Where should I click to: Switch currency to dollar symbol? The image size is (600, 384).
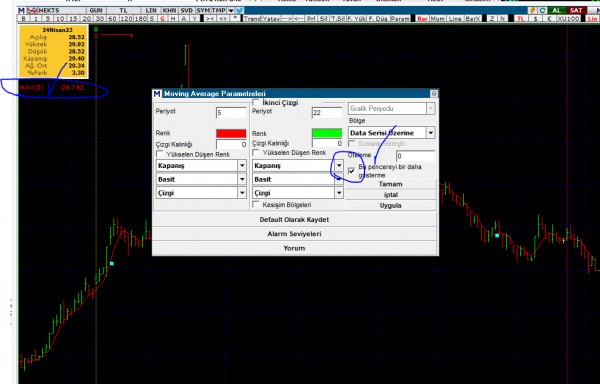click(x=536, y=18)
